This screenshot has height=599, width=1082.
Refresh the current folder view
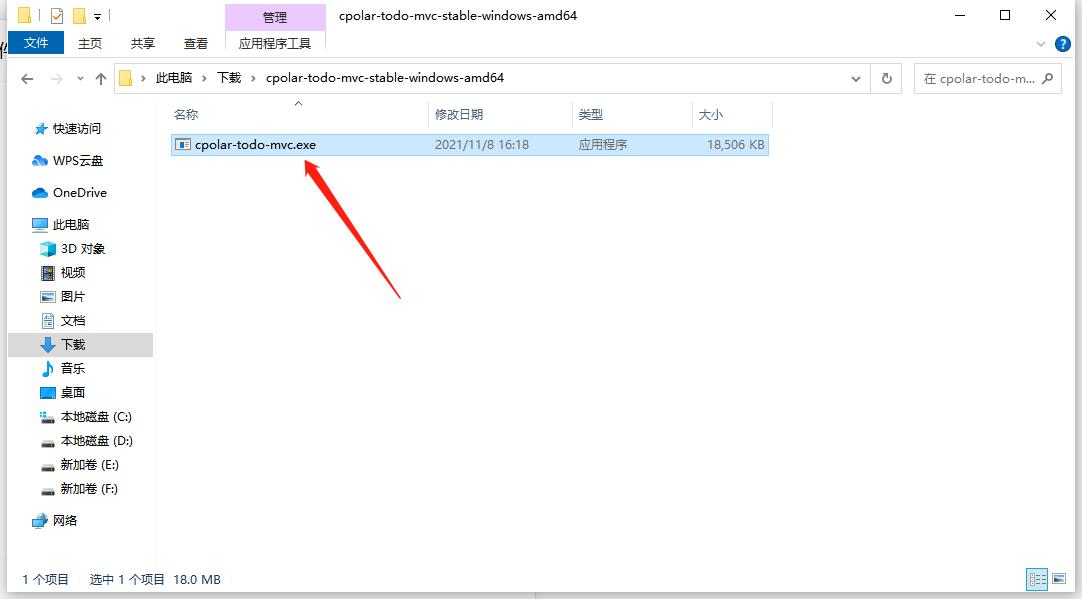[887, 79]
